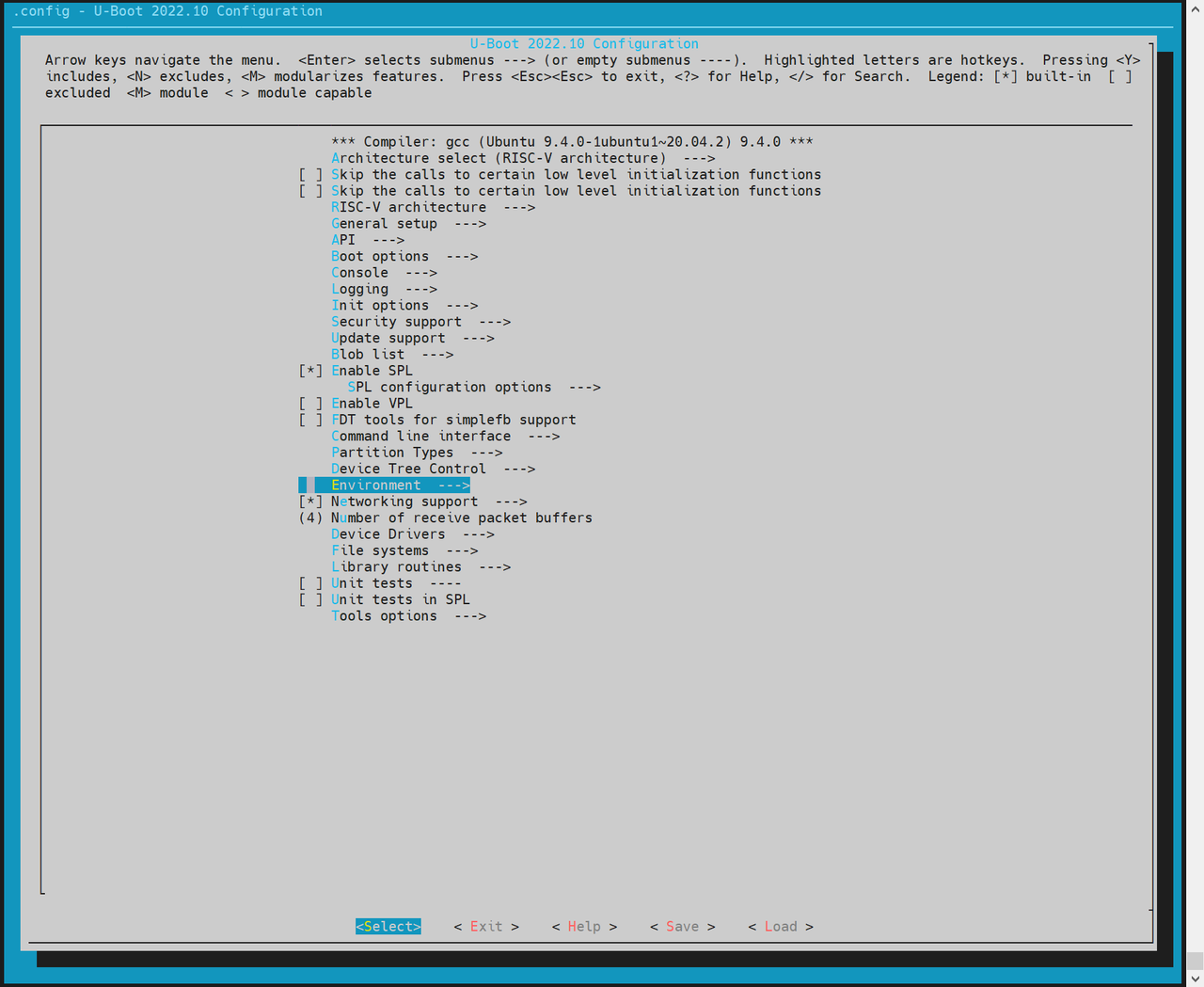Toggle FDT tools for simplefb support

[x=311, y=420]
